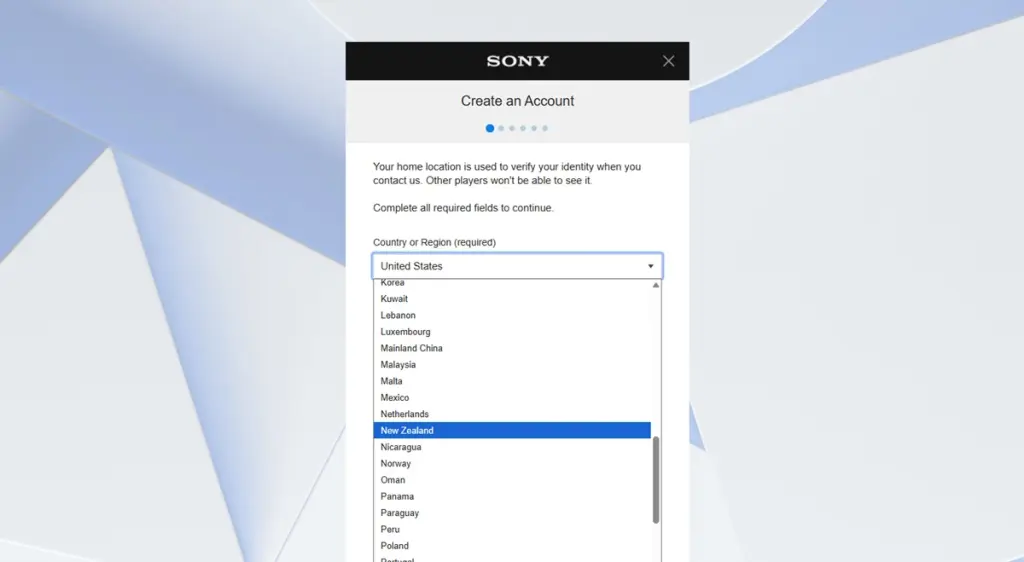Click the dropdown arrow beside United States
1024x562 pixels.
[x=650, y=266]
